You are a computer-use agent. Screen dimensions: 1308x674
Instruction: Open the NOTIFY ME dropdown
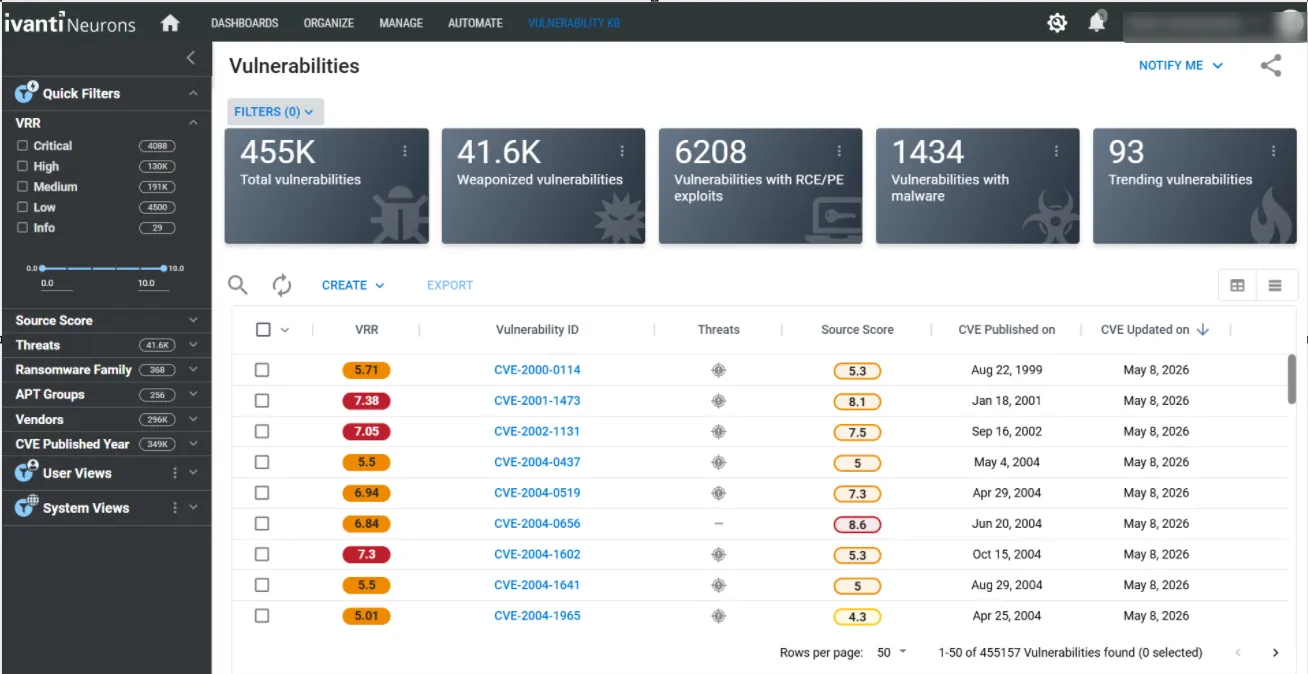point(1181,65)
